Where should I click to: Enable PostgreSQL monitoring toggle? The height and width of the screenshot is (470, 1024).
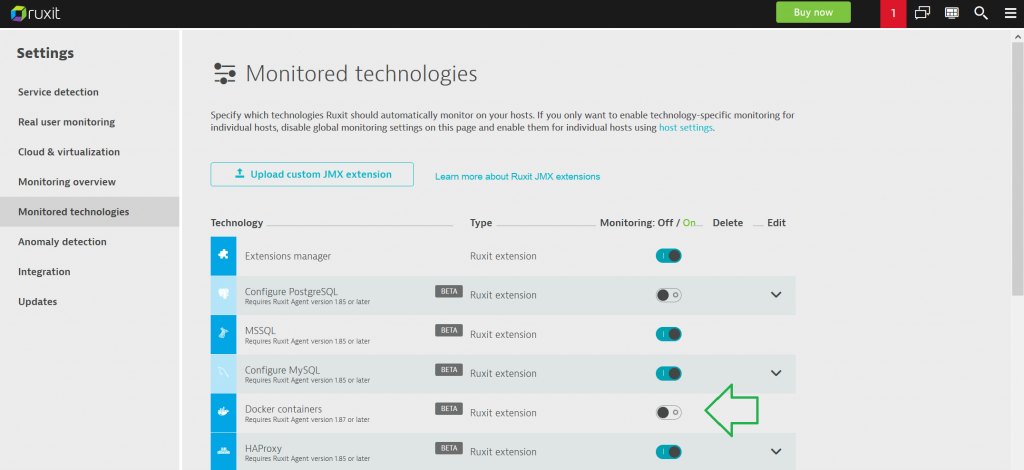coord(669,295)
